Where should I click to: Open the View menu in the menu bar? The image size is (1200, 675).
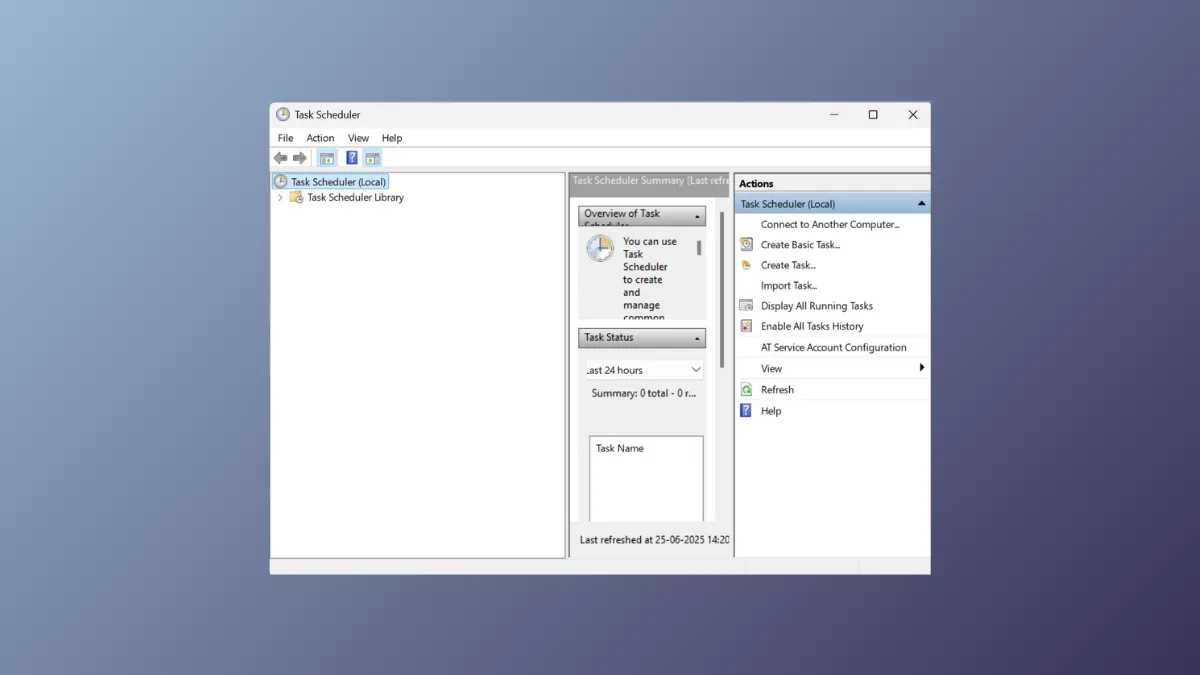coord(358,137)
